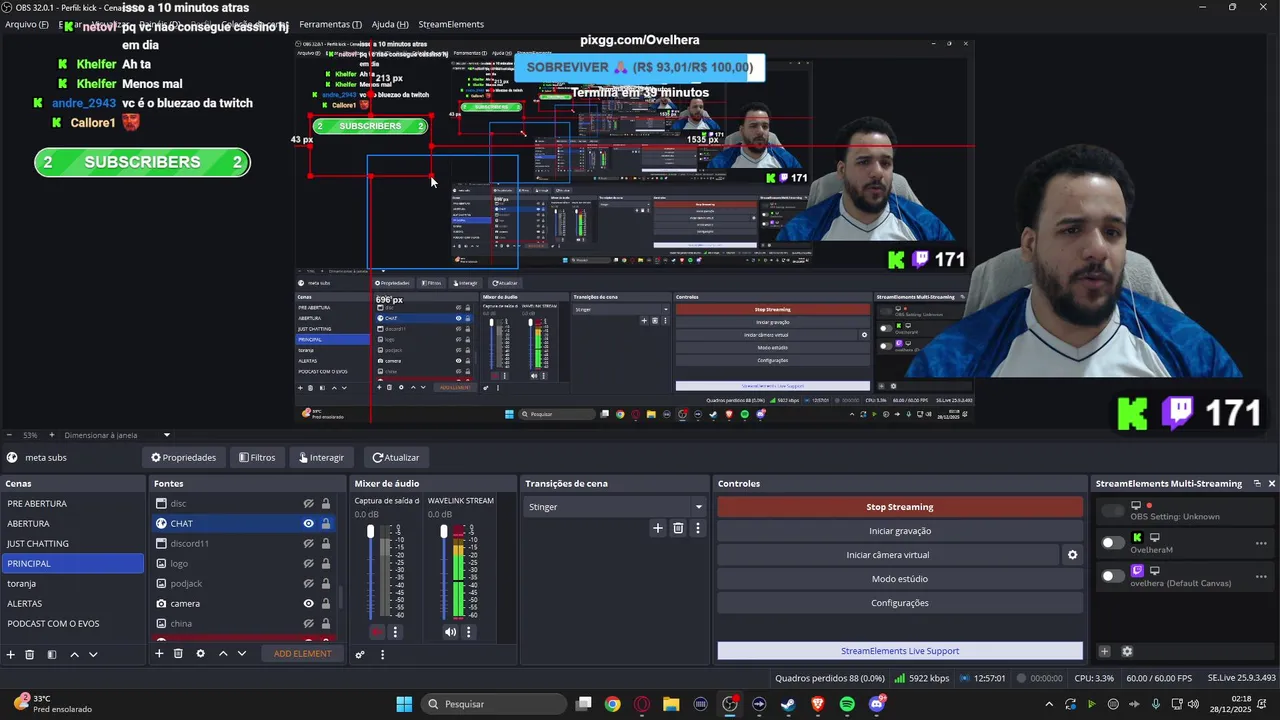This screenshot has width=1280, height=720.
Task: Open Filtros for selected source
Action: coord(257,457)
